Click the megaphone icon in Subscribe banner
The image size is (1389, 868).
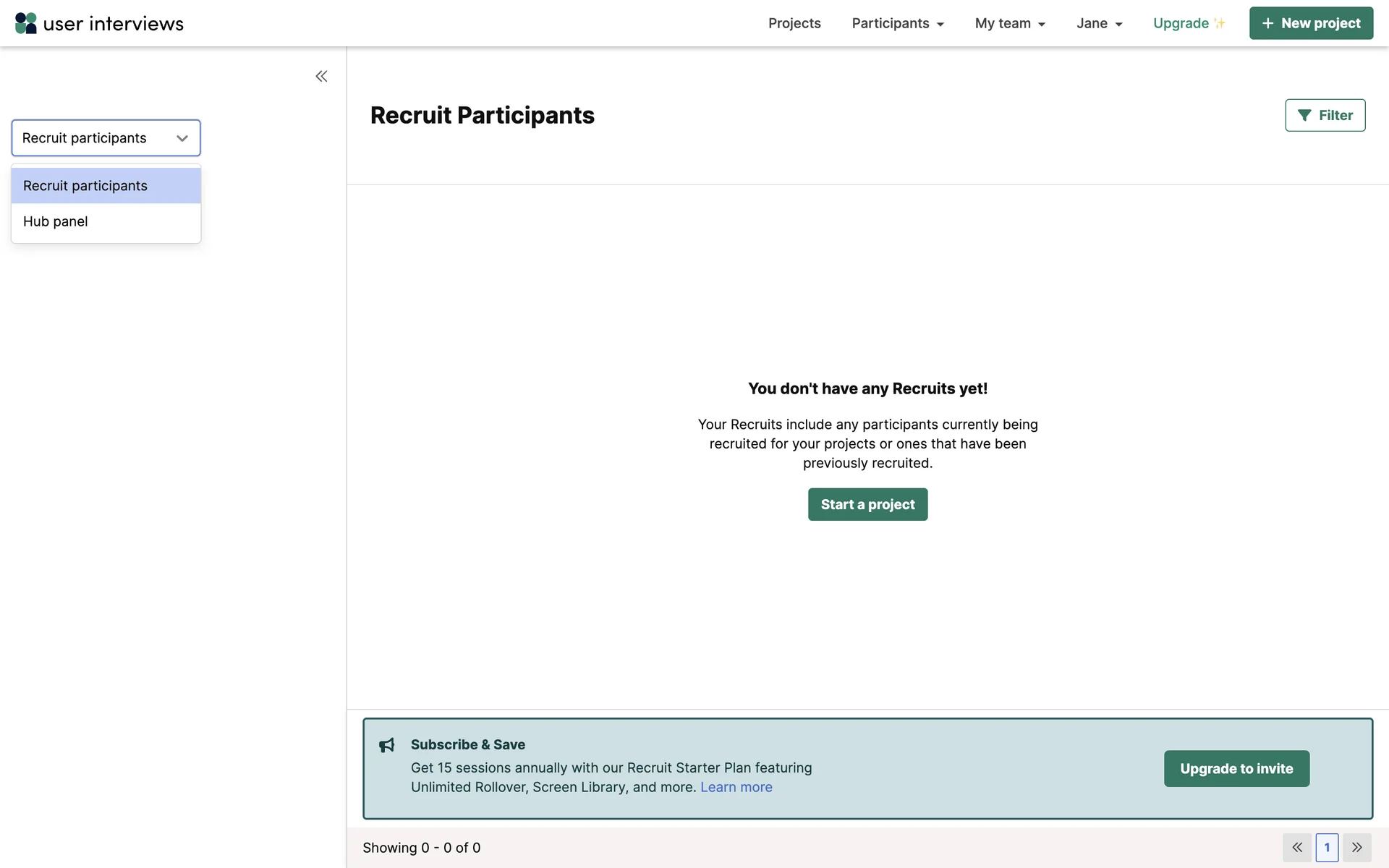pyautogui.click(x=387, y=745)
